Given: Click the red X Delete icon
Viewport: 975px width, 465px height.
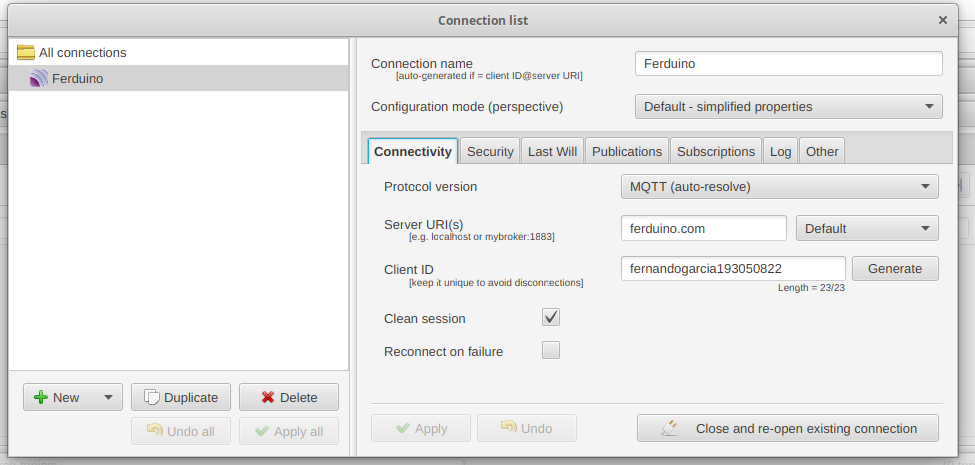Looking at the screenshot, I should [267, 397].
